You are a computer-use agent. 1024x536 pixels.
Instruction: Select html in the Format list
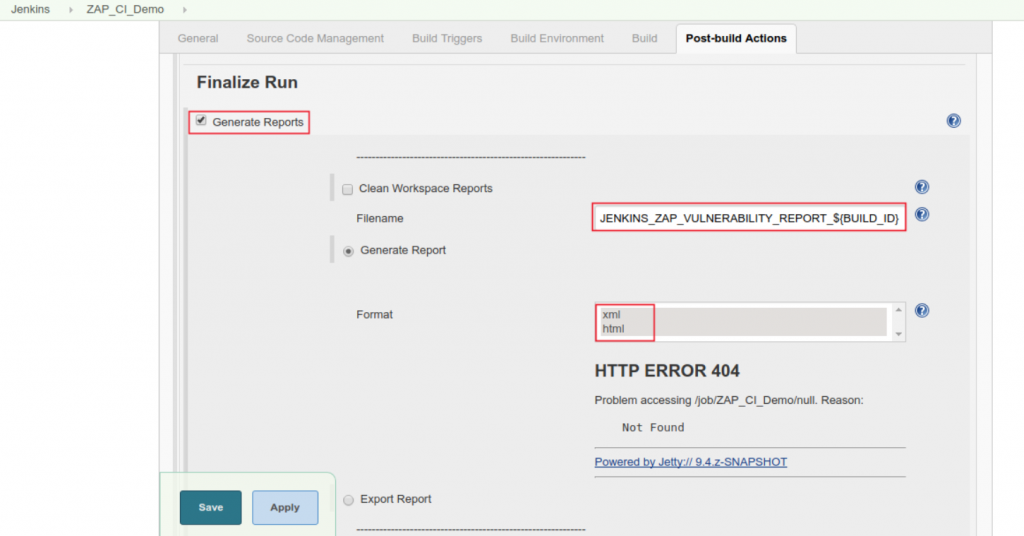[x=613, y=328]
